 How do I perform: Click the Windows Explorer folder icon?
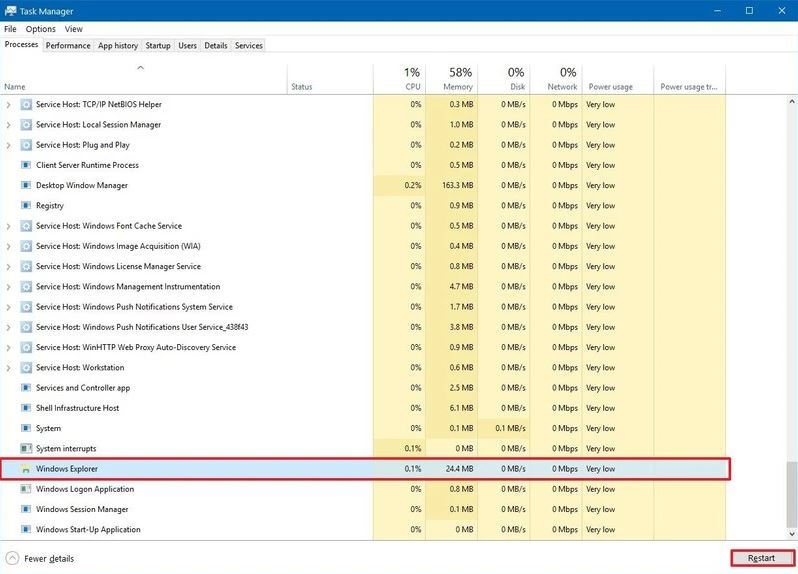click(x=26, y=469)
